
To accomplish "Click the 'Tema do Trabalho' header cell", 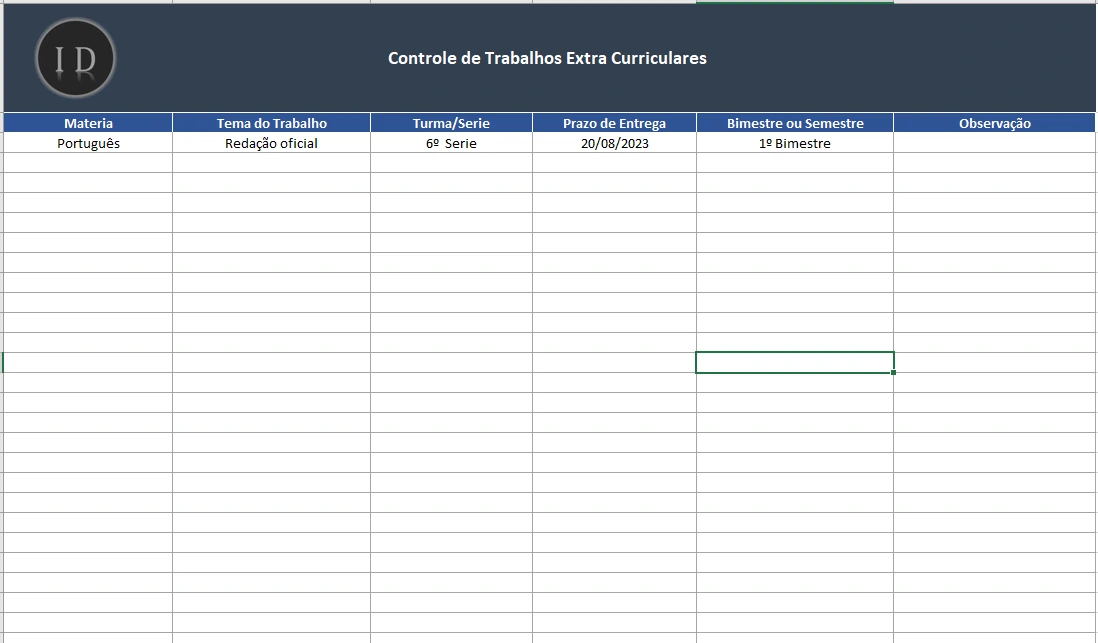I will click(x=271, y=123).
